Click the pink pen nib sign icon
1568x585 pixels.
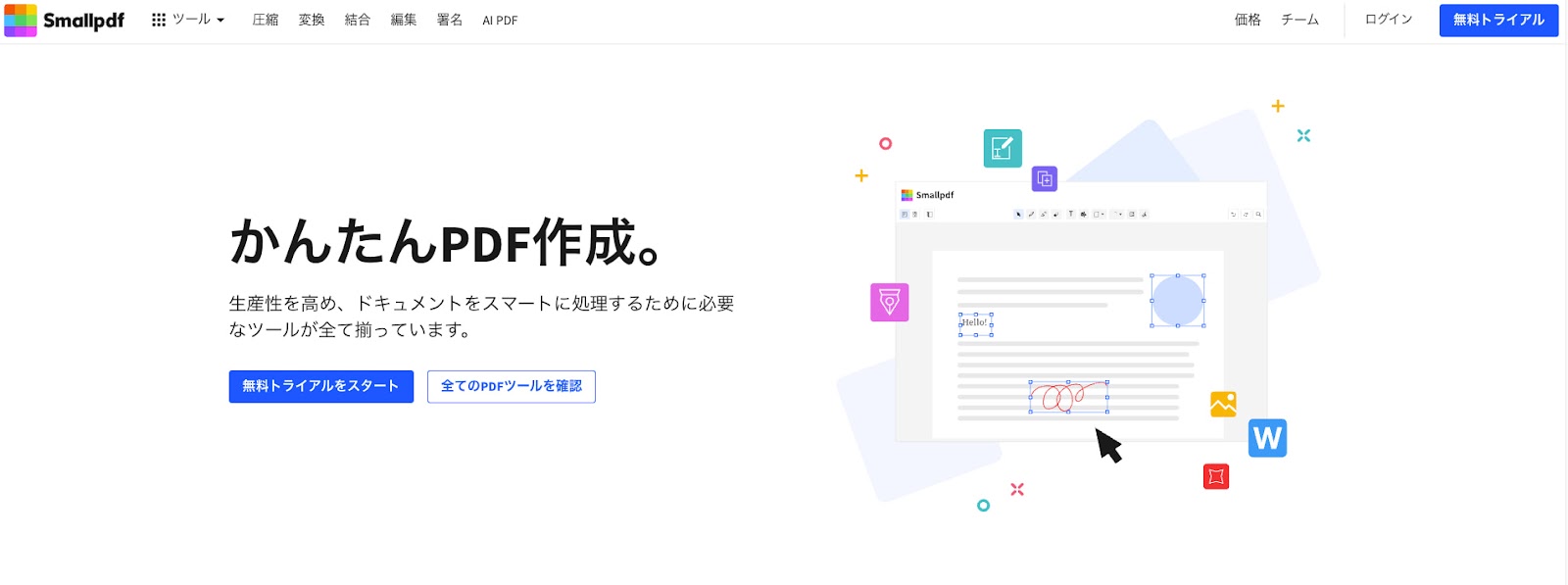(890, 302)
